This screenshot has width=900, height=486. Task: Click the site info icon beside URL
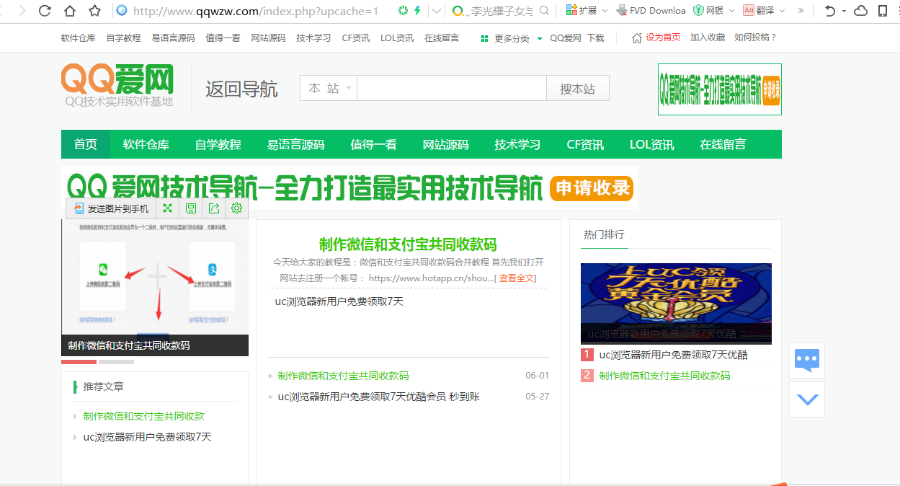(x=122, y=10)
